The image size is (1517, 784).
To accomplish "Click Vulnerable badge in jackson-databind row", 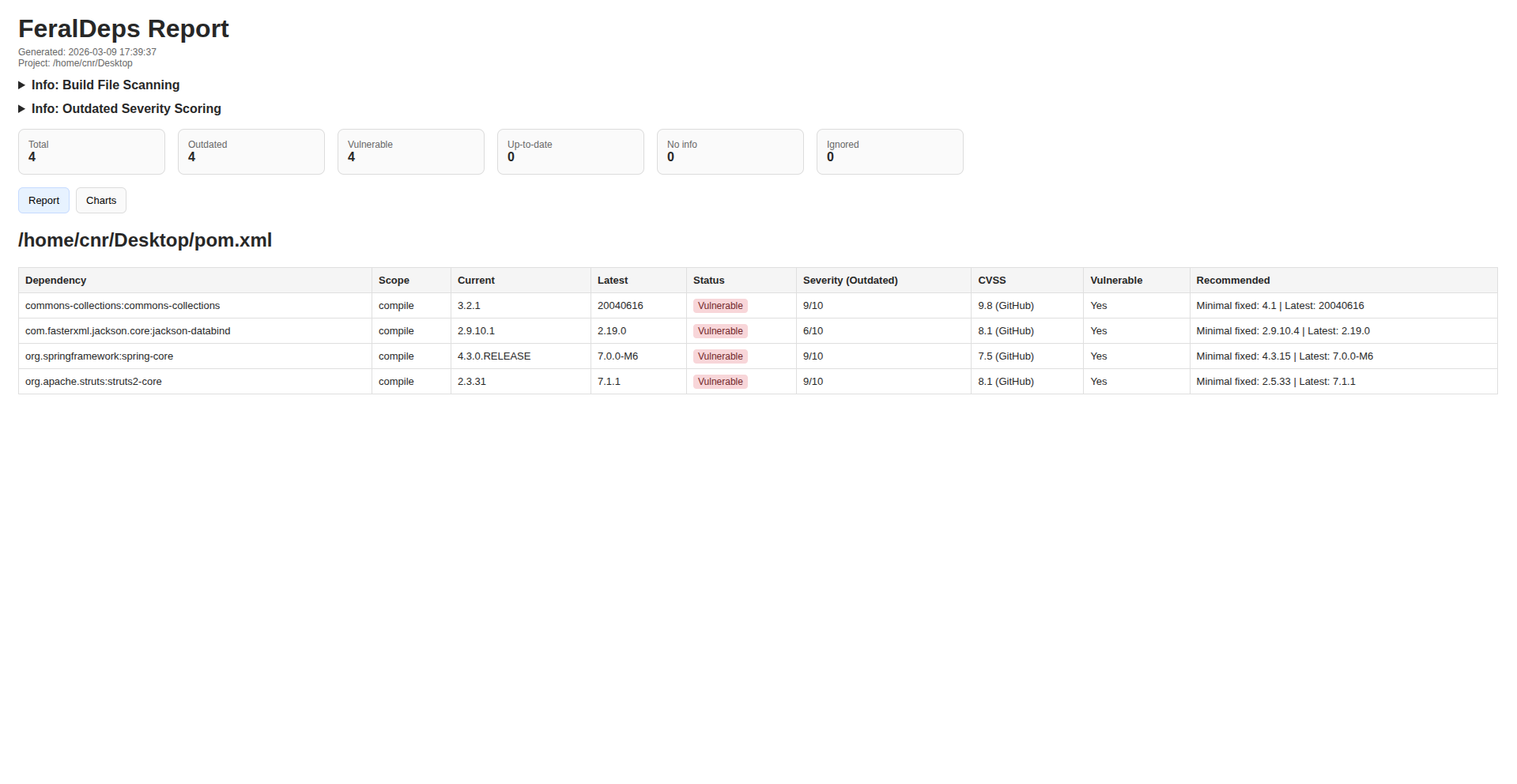I will click(x=720, y=331).
